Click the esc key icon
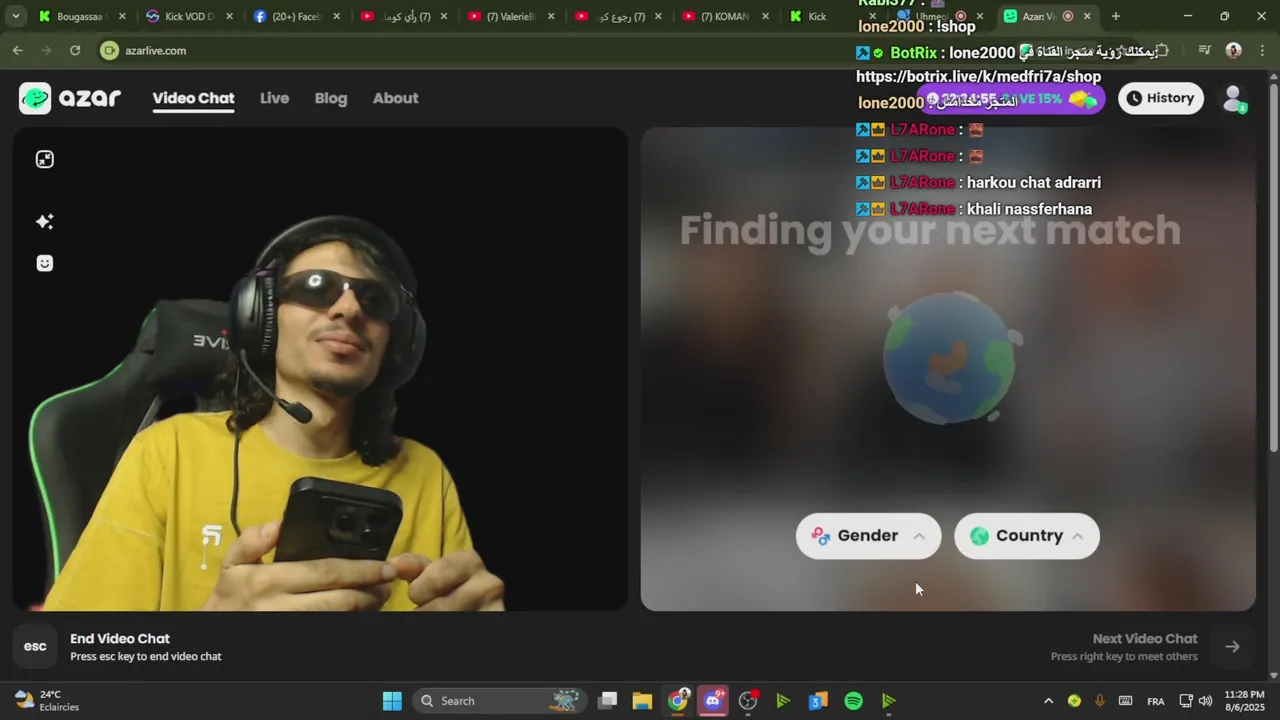 35,646
